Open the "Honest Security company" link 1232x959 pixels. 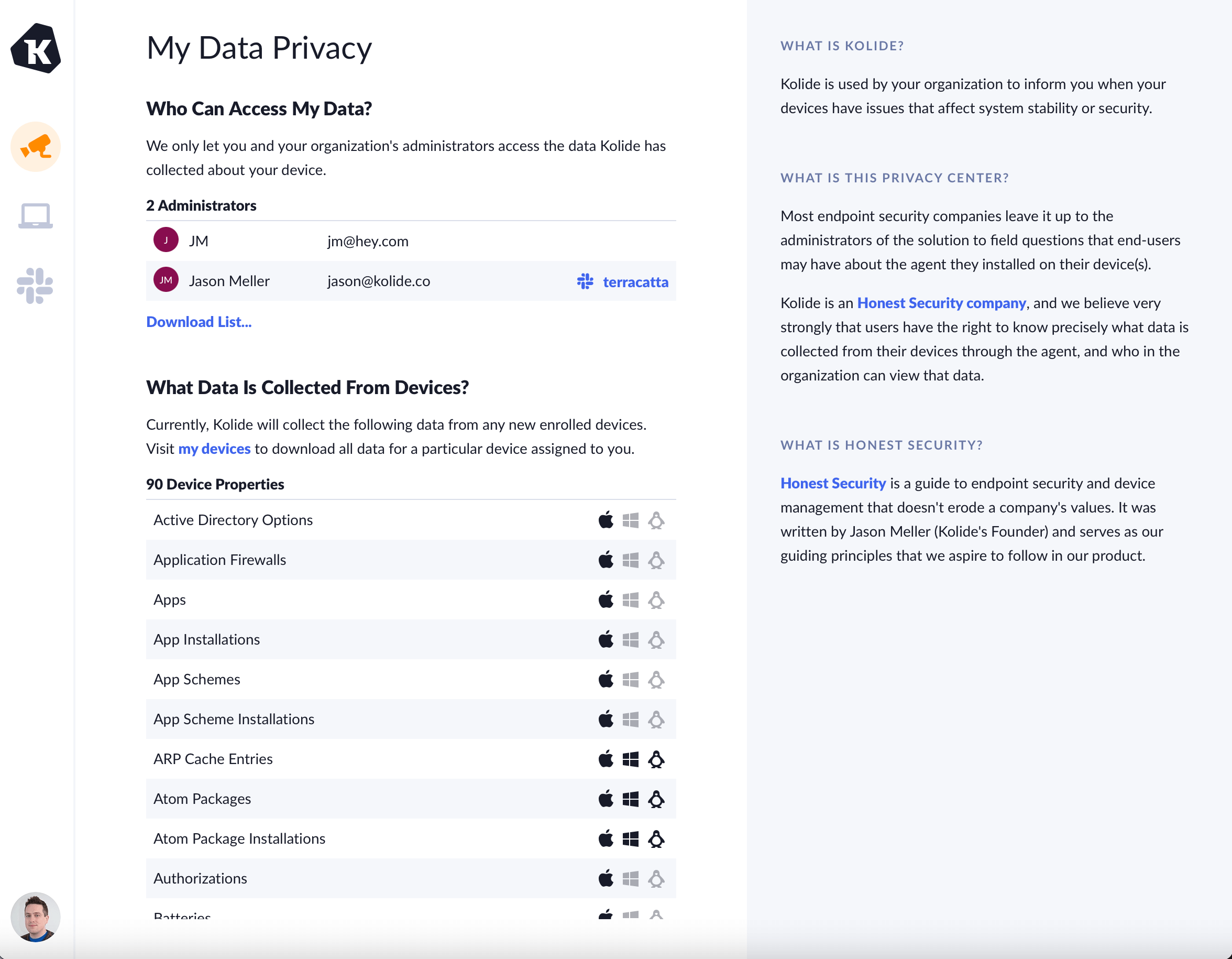(x=941, y=303)
